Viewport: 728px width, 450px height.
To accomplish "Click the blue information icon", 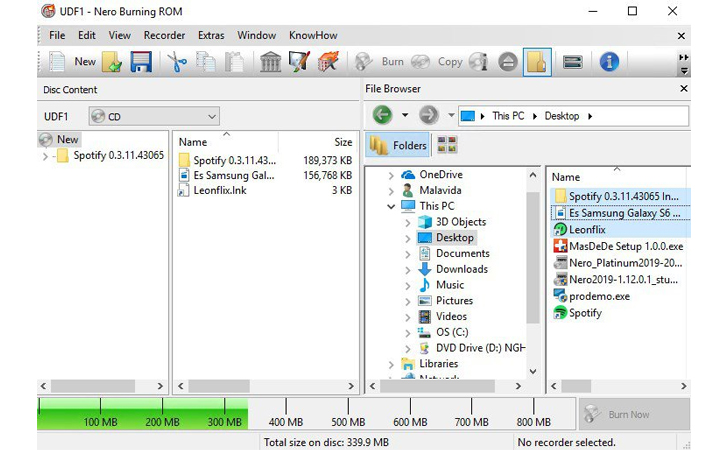I will tap(609, 62).
